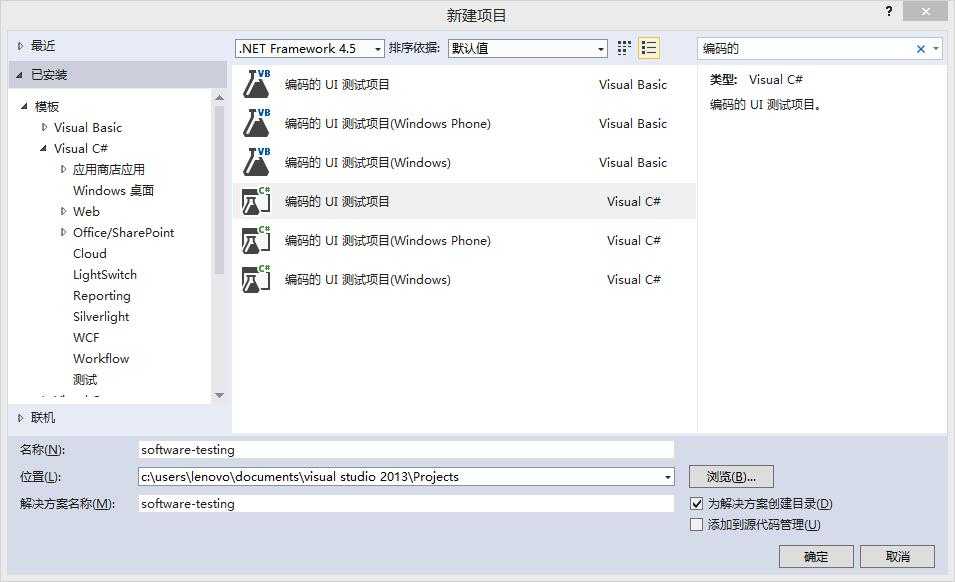Image resolution: width=955 pixels, height=582 pixels.
Task: Click Visual C# label of 编码的 UI 测试项目(Windows Phone)
Action: point(633,240)
